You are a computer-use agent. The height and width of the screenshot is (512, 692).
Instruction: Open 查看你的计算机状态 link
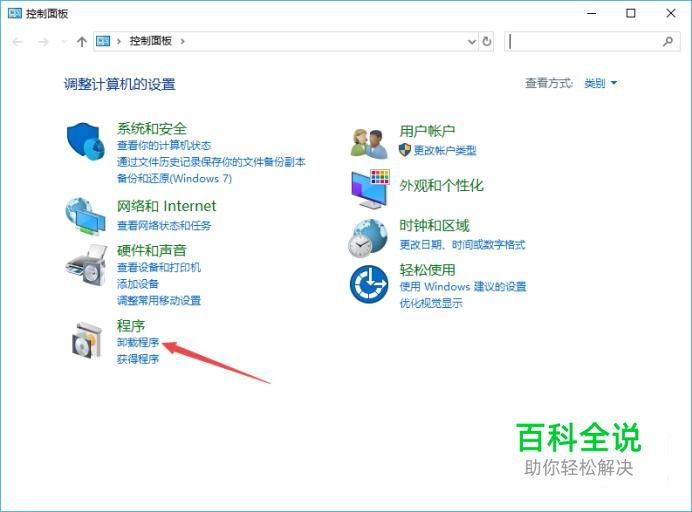point(164,145)
